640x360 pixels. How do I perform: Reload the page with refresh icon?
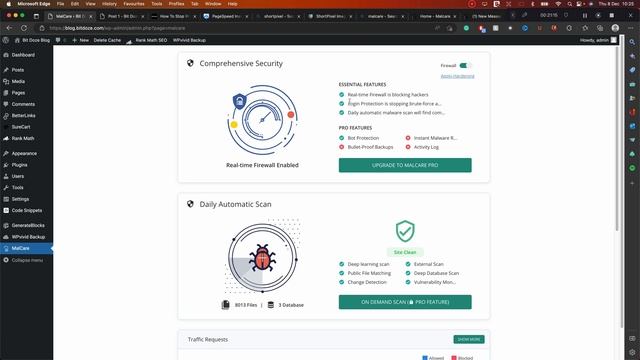pos(24,28)
